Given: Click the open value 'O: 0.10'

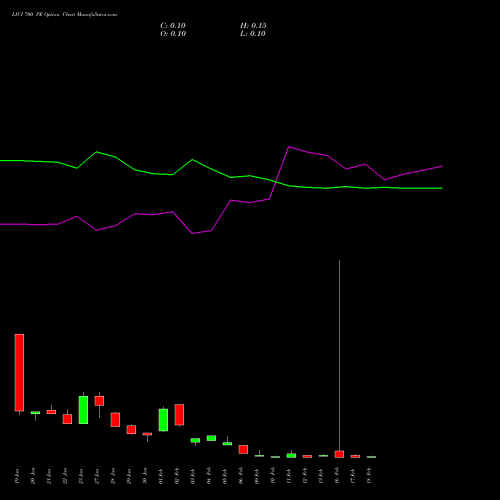Looking at the screenshot, I should coord(173,34).
